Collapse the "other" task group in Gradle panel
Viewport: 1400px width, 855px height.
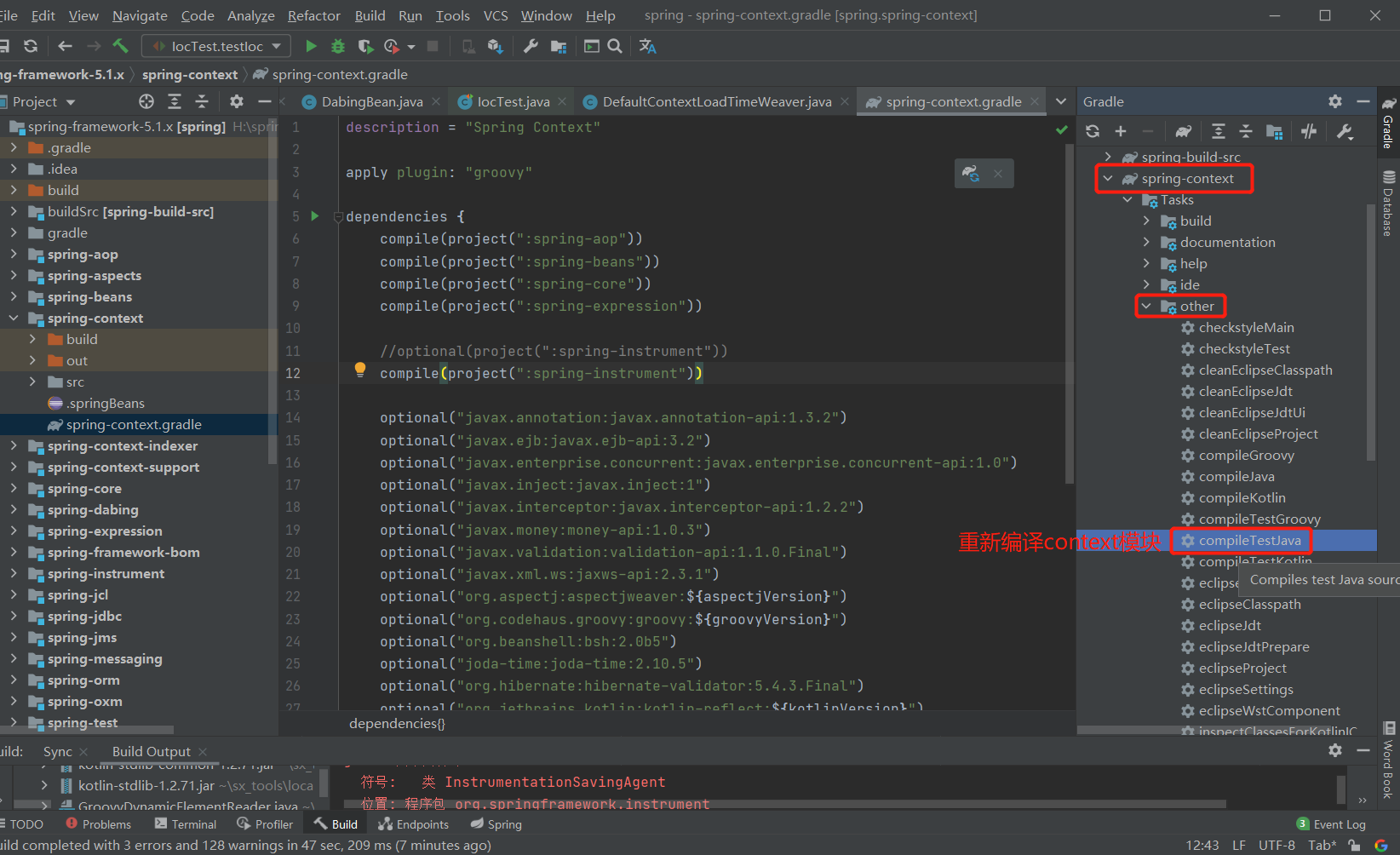[1148, 306]
